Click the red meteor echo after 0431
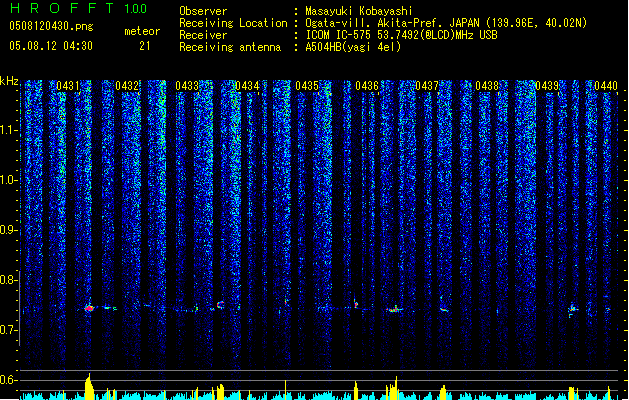 [89, 308]
